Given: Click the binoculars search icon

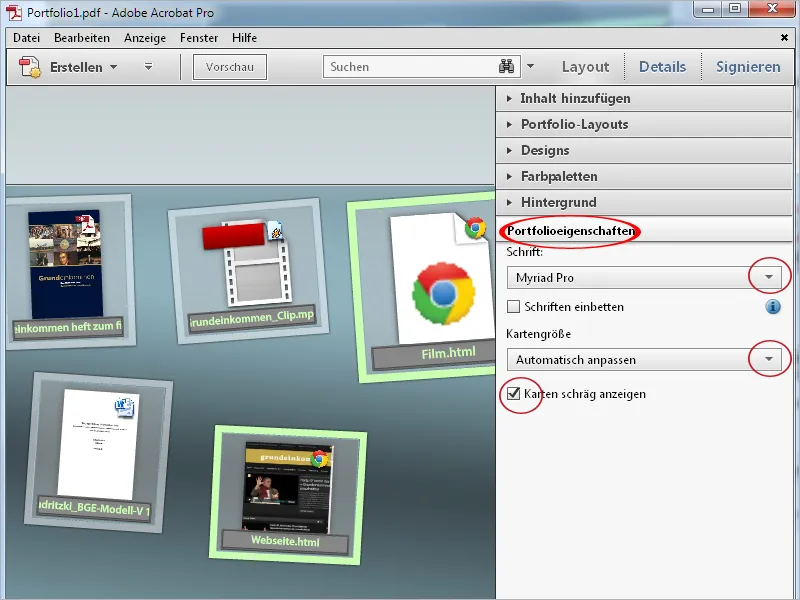Looking at the screenshot, I should [x=506, y=66].
